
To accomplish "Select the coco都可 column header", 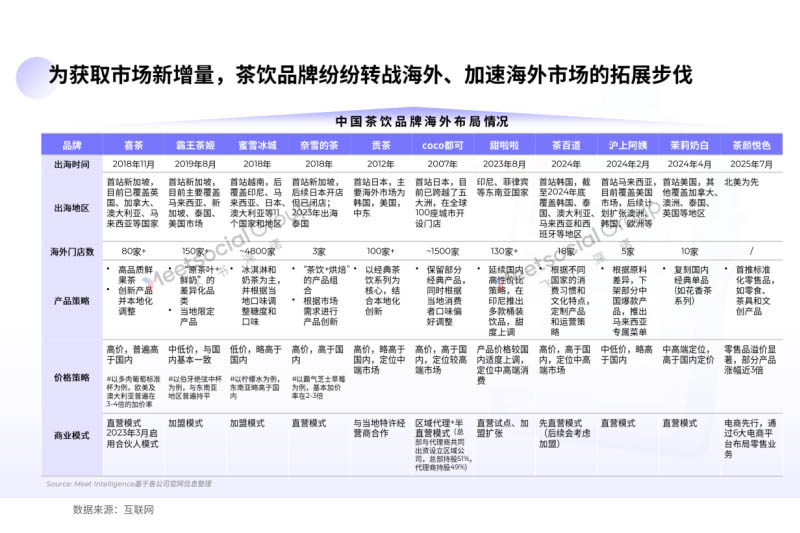I will coord(441,145).
